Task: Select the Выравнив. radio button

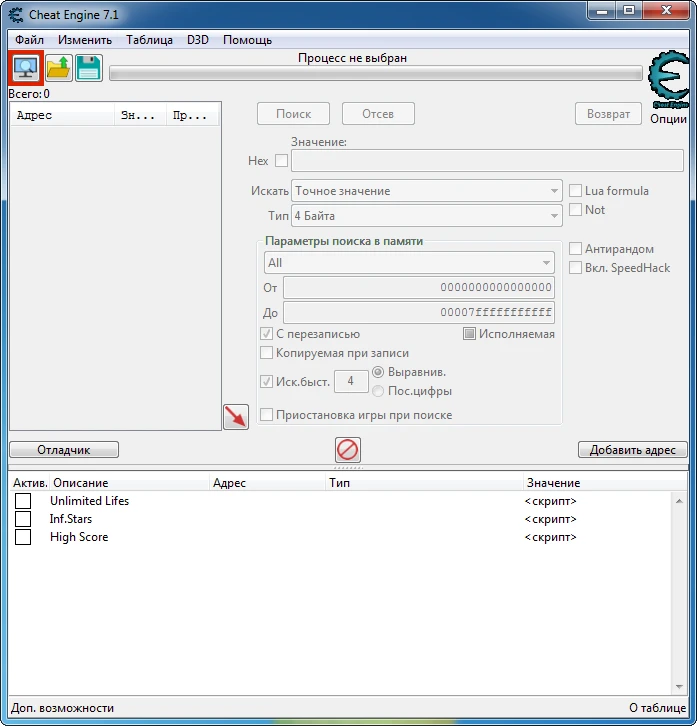Action: pos(378,372)
